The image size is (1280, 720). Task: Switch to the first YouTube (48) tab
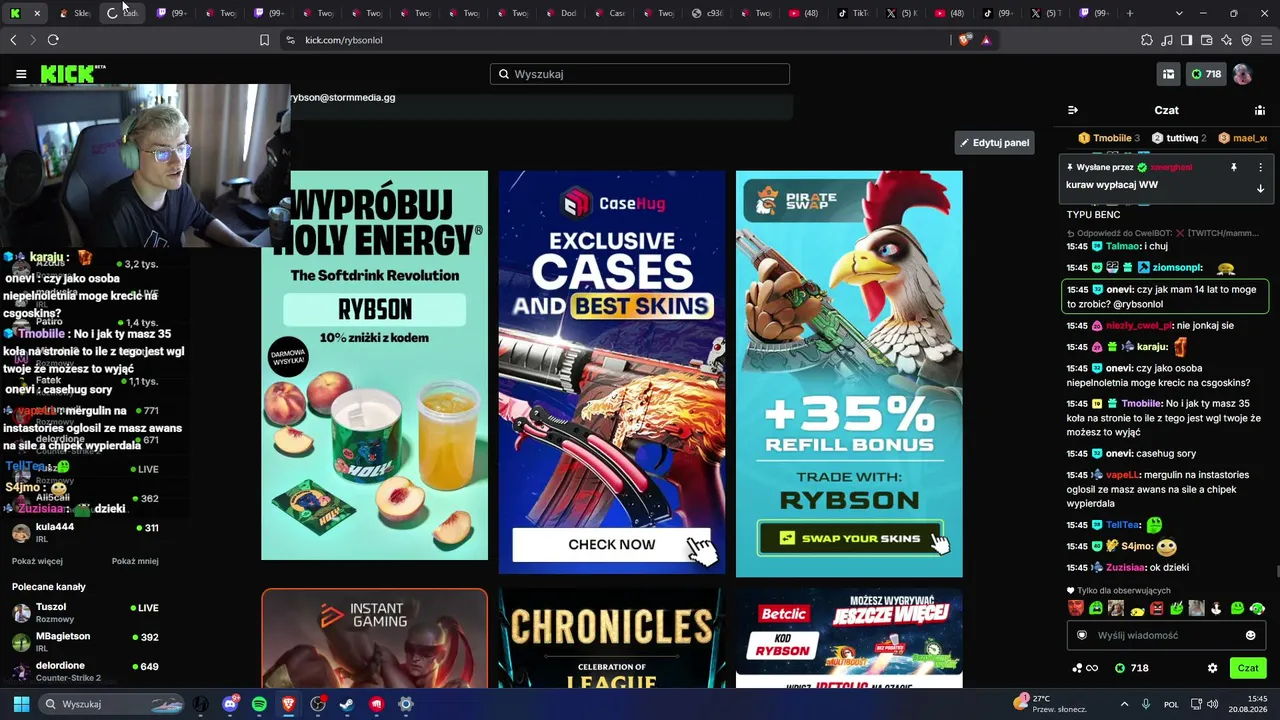(806, 13)
